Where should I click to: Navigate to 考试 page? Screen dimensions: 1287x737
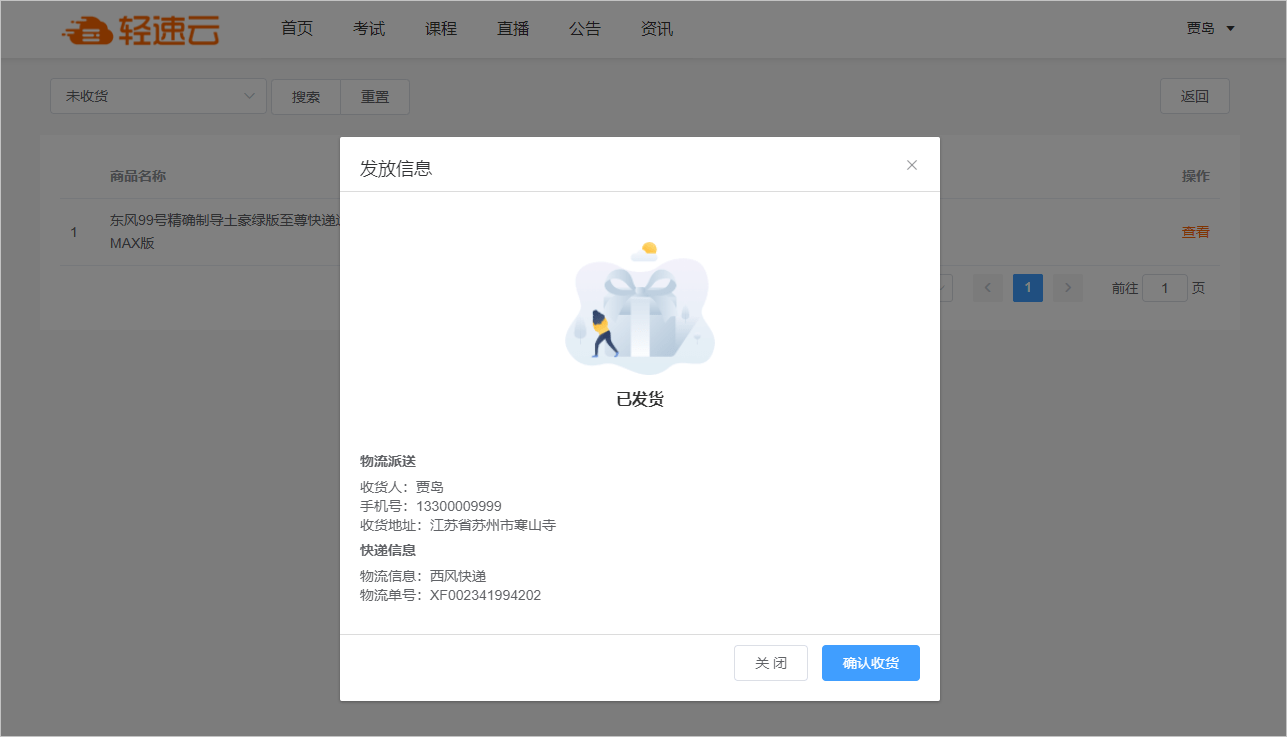(369, 29)
